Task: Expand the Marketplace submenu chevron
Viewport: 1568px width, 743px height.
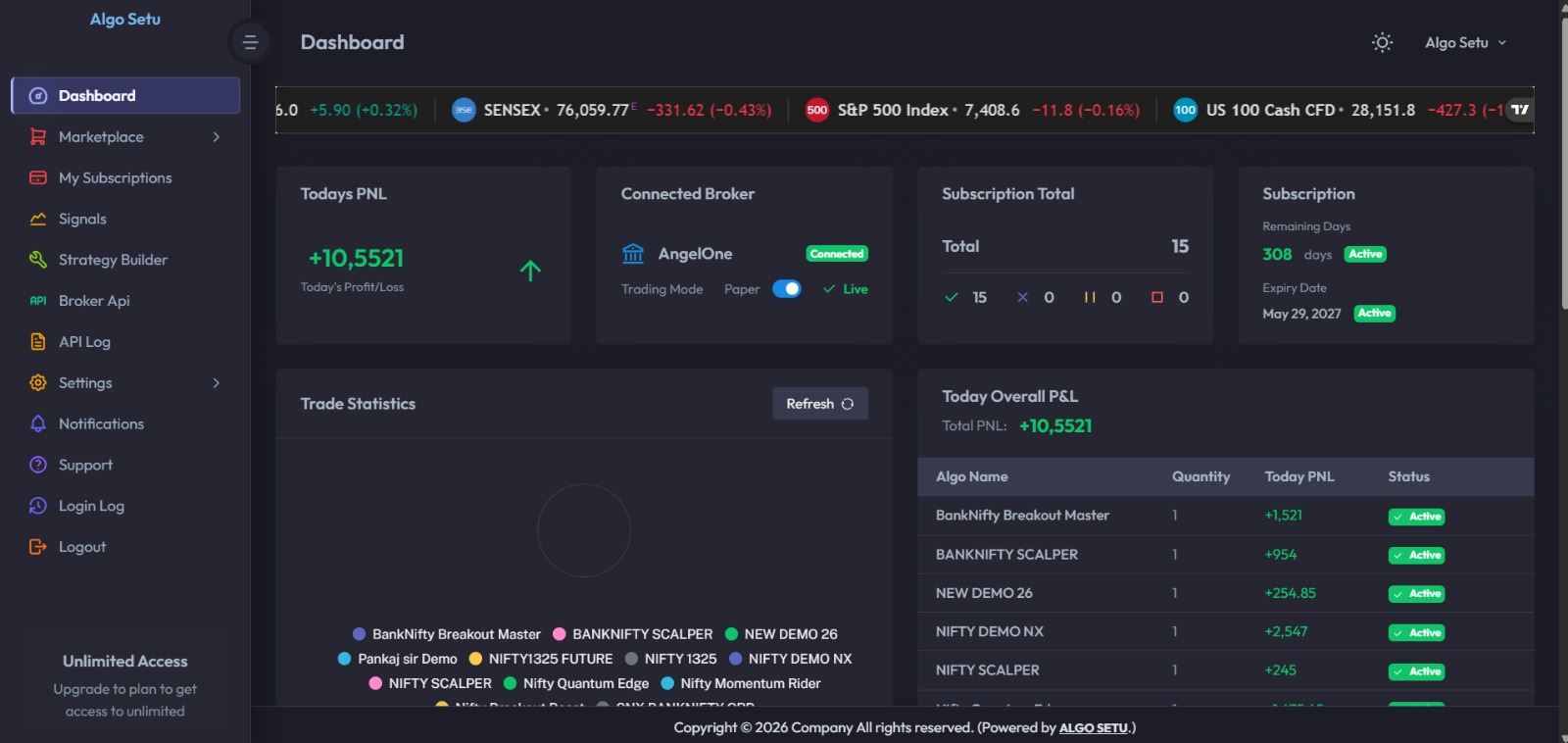Action: tap(217, 137)
